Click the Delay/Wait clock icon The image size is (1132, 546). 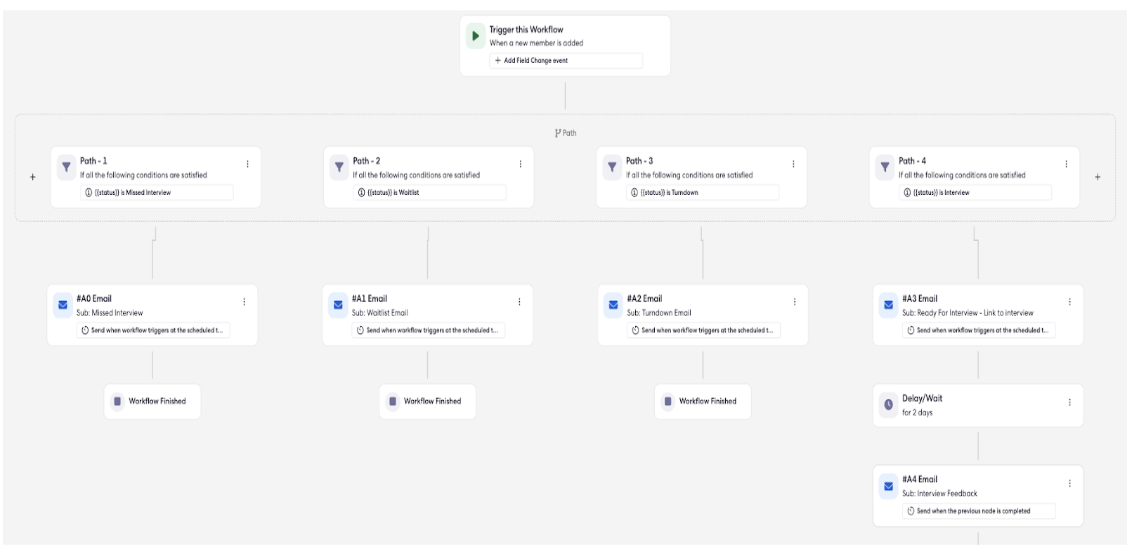click(889, 404)
